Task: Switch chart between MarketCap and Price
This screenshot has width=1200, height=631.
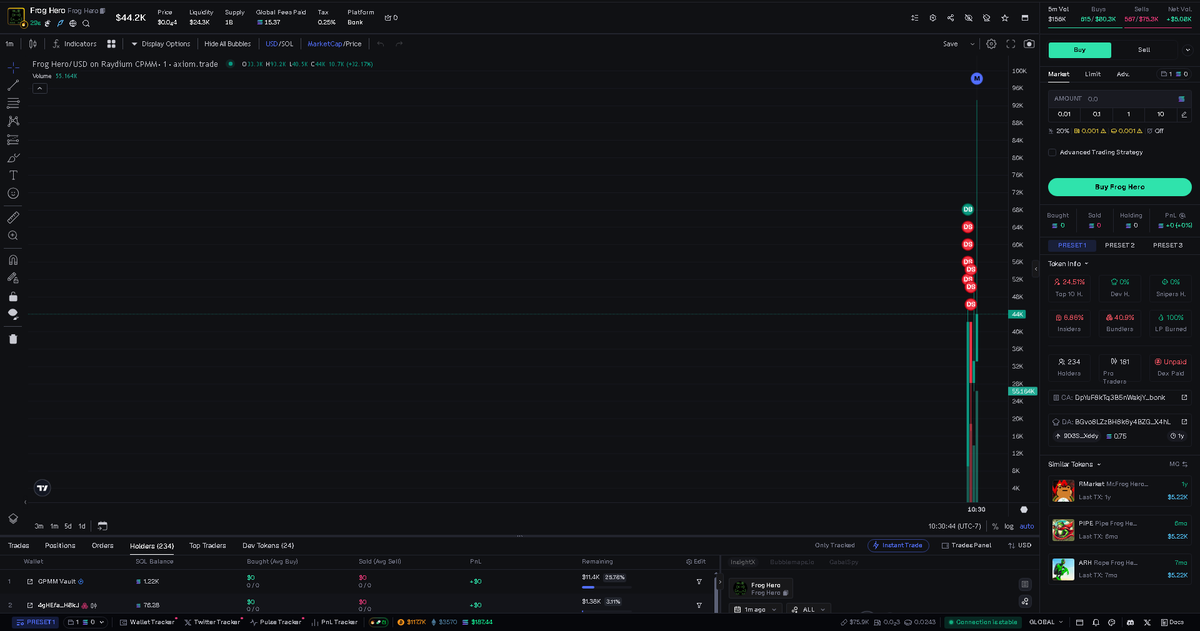Action: click(334, 44)
